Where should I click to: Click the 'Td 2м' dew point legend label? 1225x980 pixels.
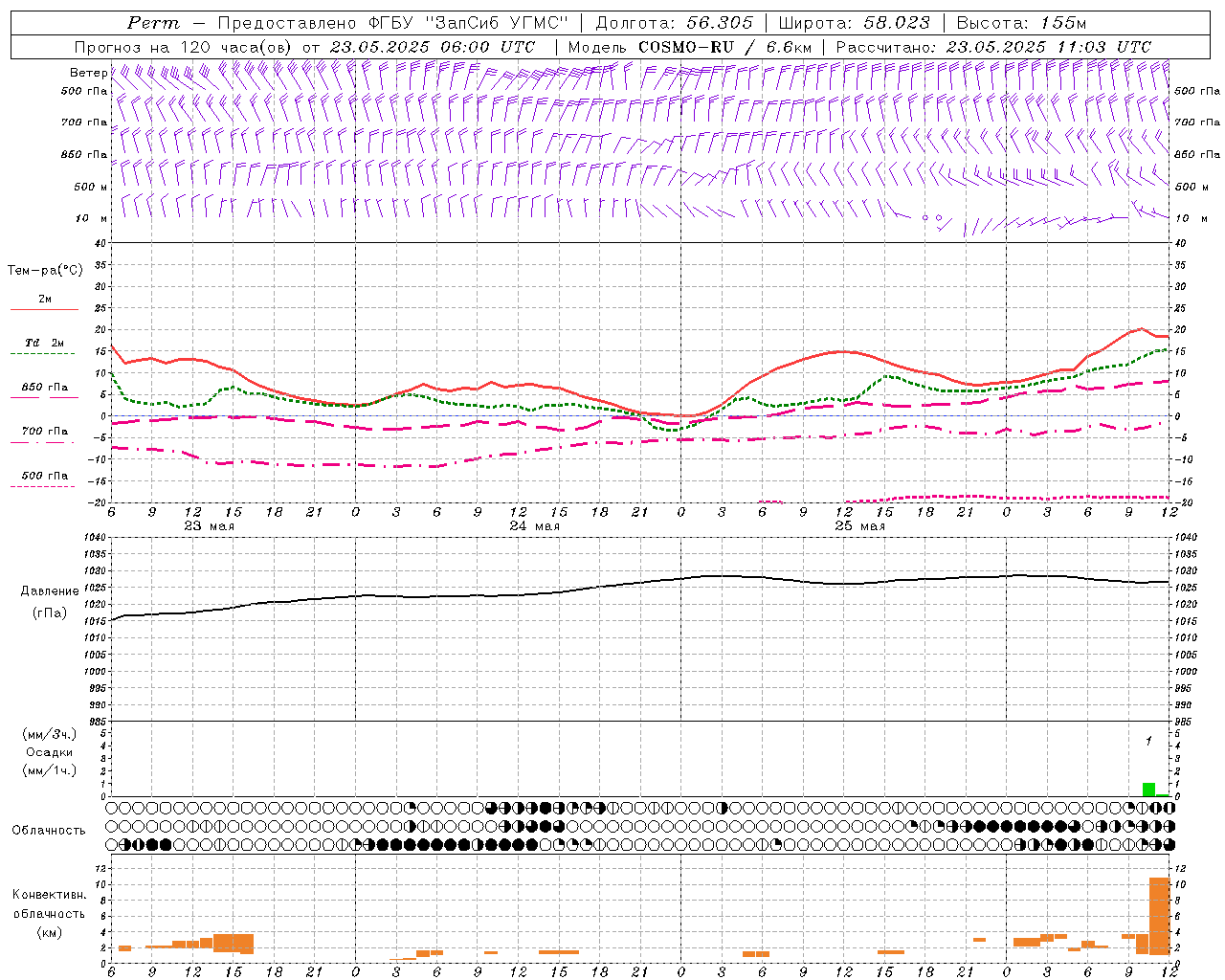click(x=45, y=343)
